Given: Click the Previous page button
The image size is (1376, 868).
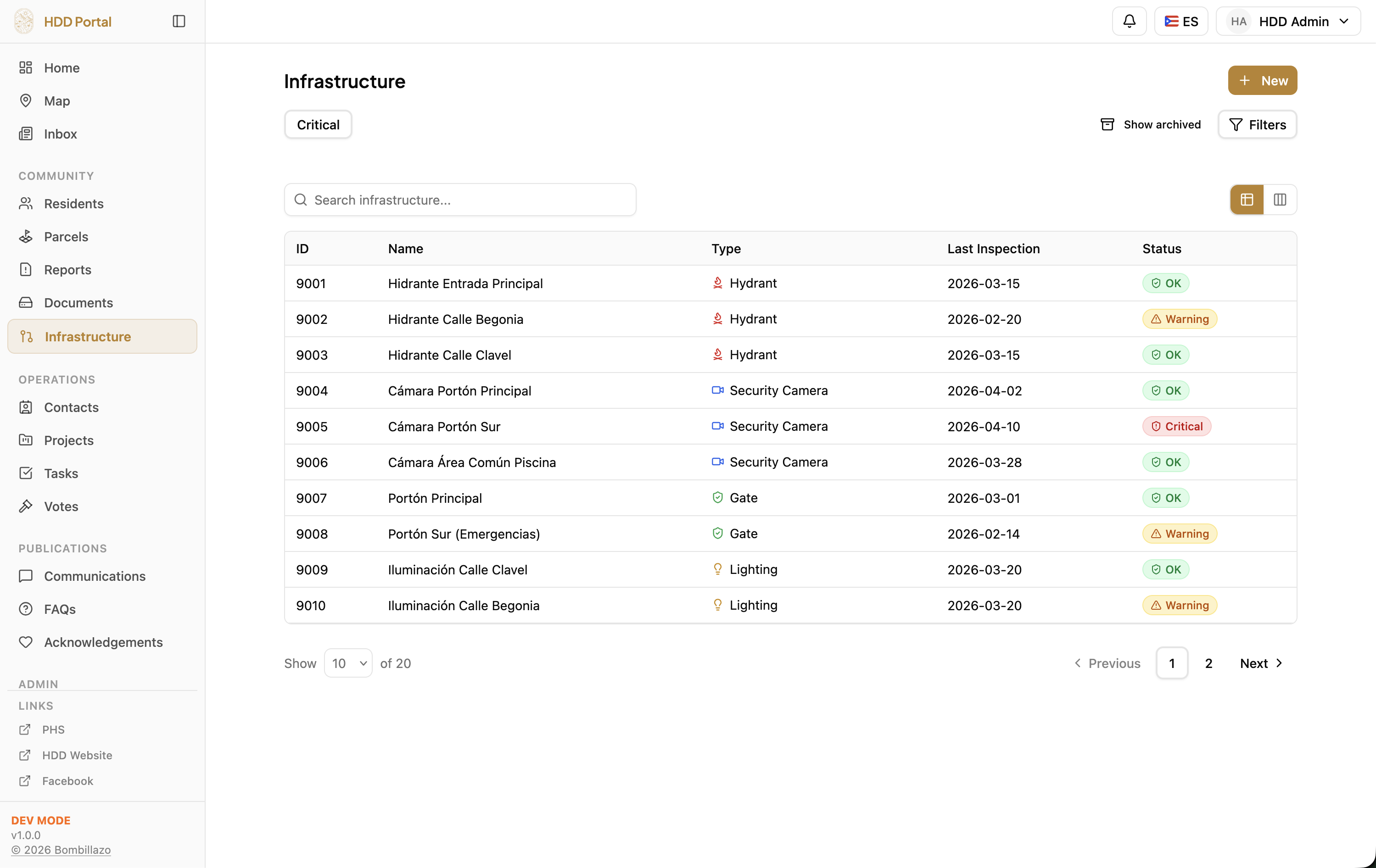Looking at the screenshot, I should pos(1108,663).
